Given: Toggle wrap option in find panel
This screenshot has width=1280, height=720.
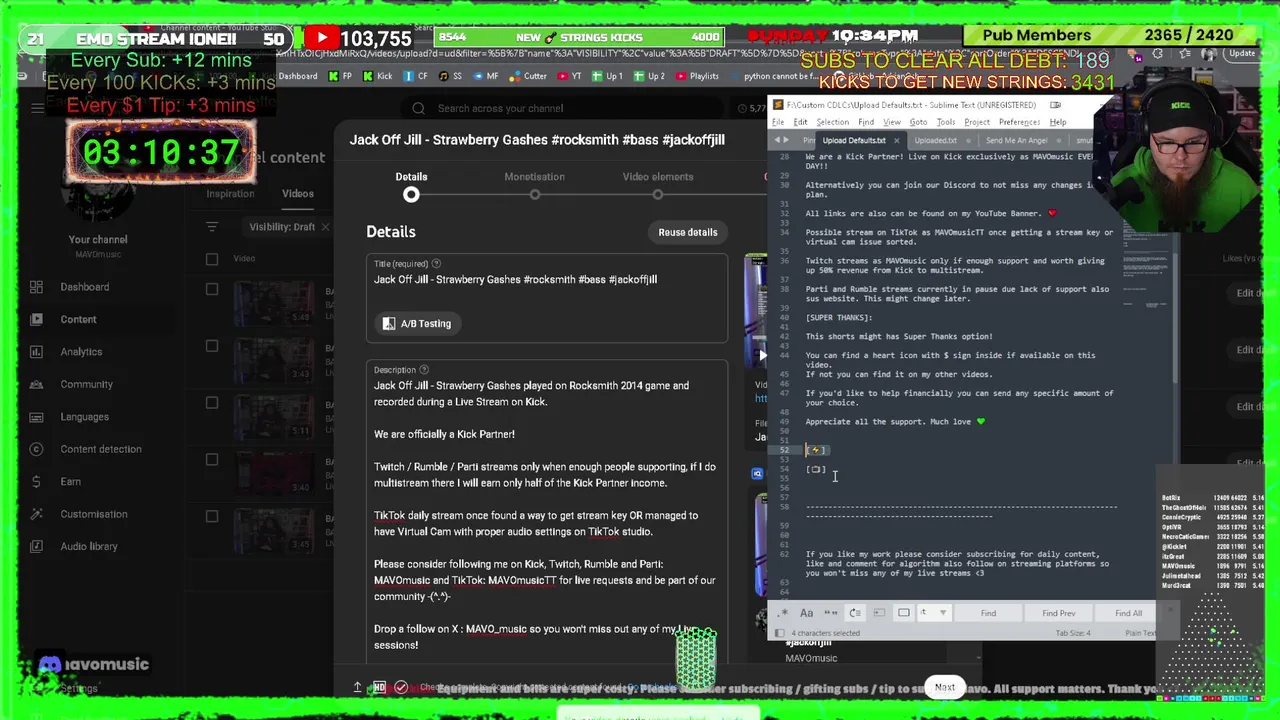Looking at the screenshot, I should pyautogui.click(x=855, y=613).
